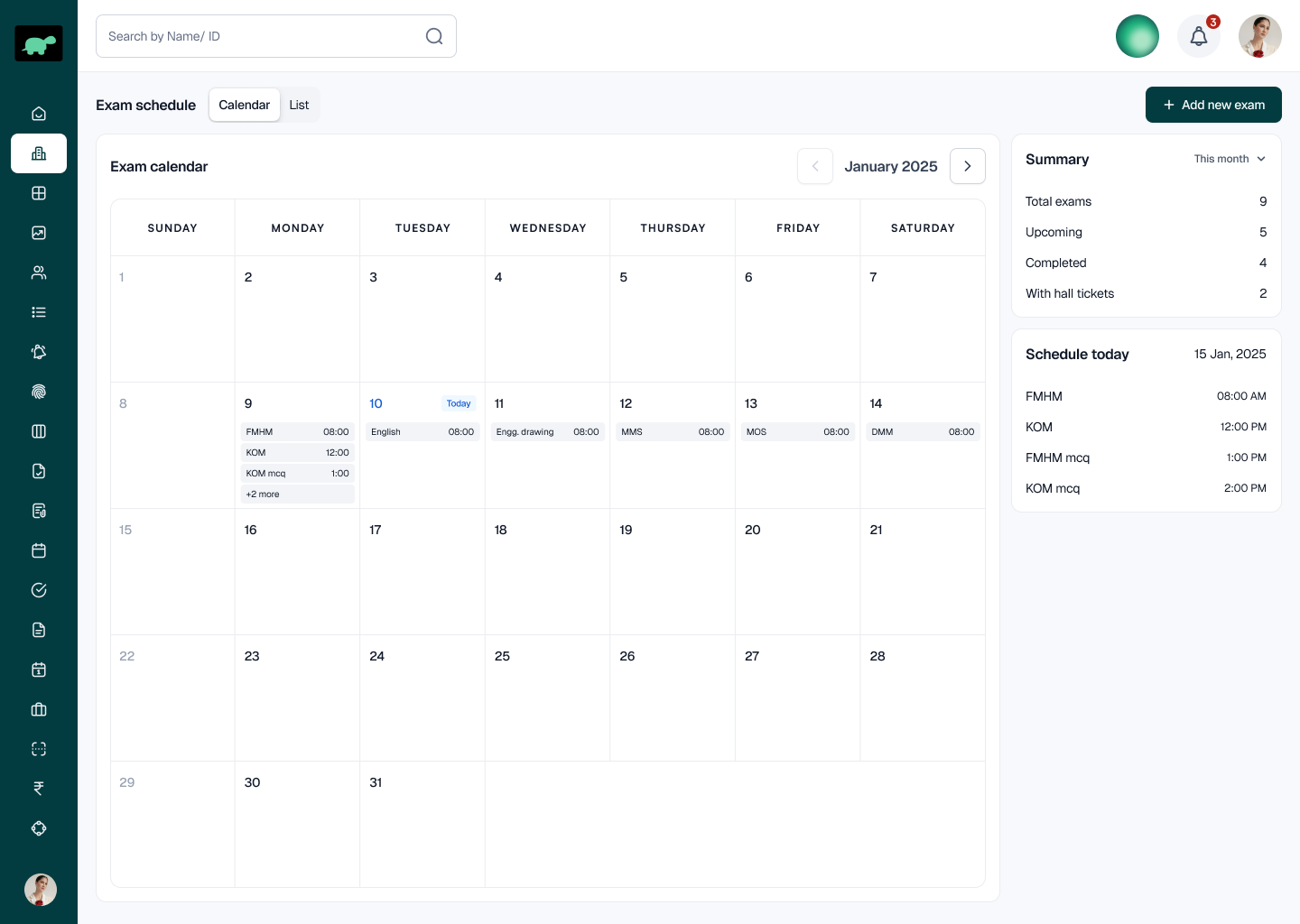Switch to the Calendar view
The height and width of the screenshot is (924, 1300).
244,105
